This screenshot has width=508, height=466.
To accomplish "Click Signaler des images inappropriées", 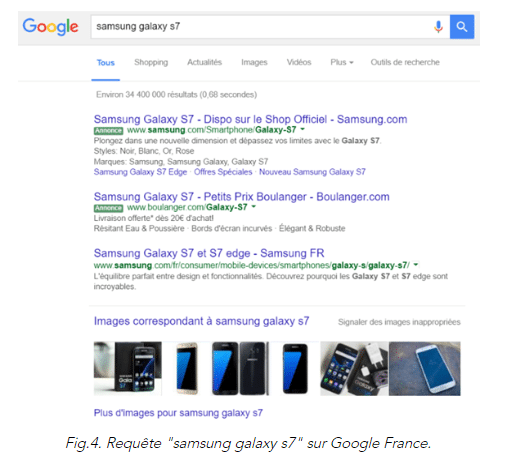I will click(399, 322).
